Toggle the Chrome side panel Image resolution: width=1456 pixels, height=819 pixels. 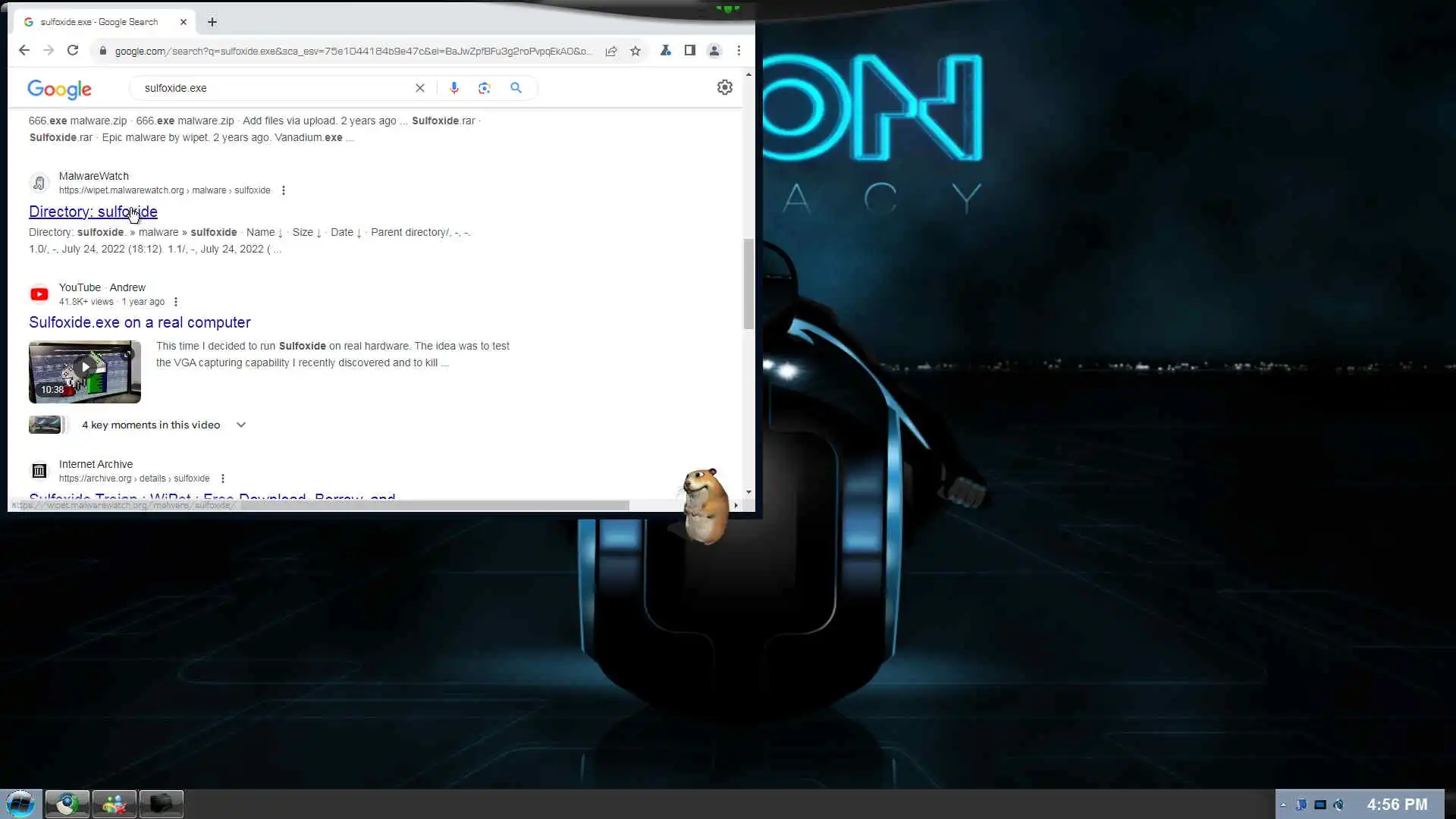(689, 51)
